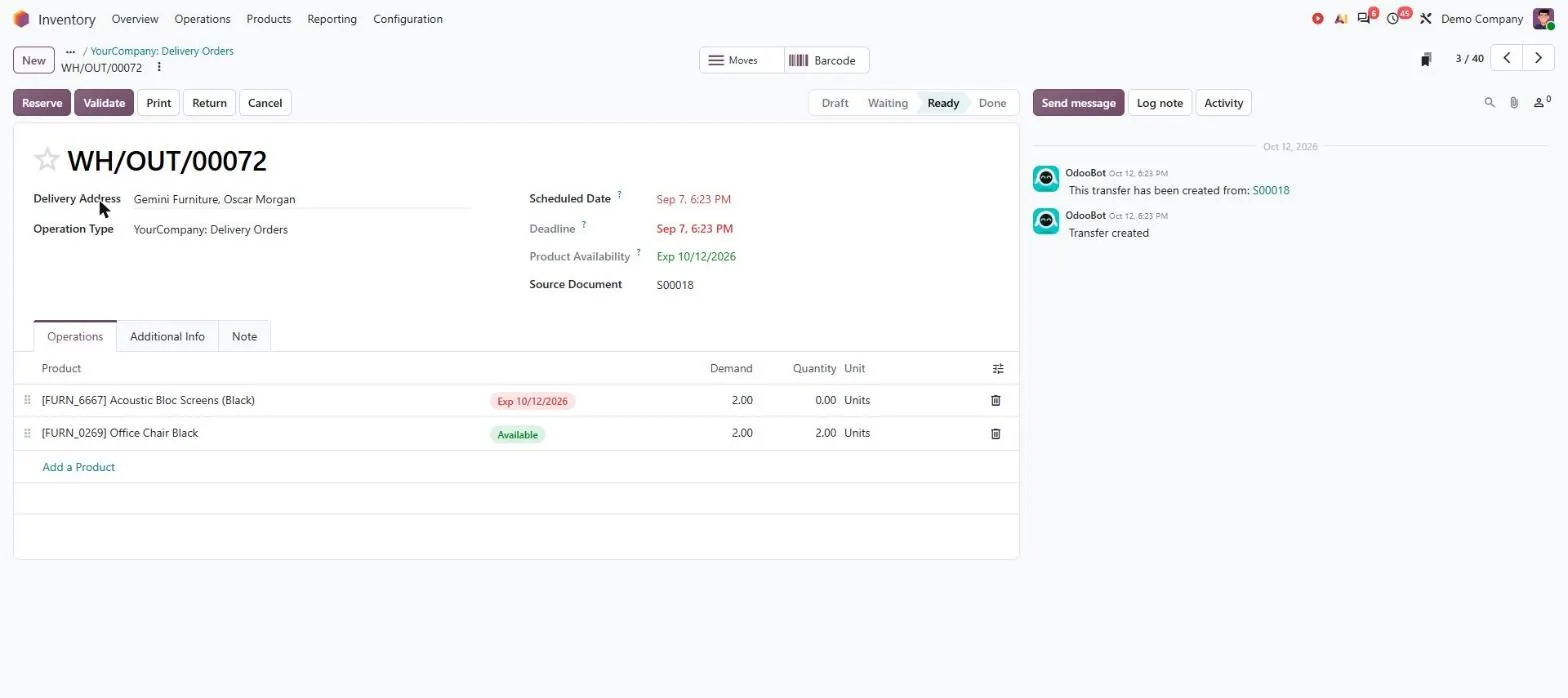Validate the delivery order
Viewport: 1568px width, 698px height.
tap(104, 103)
